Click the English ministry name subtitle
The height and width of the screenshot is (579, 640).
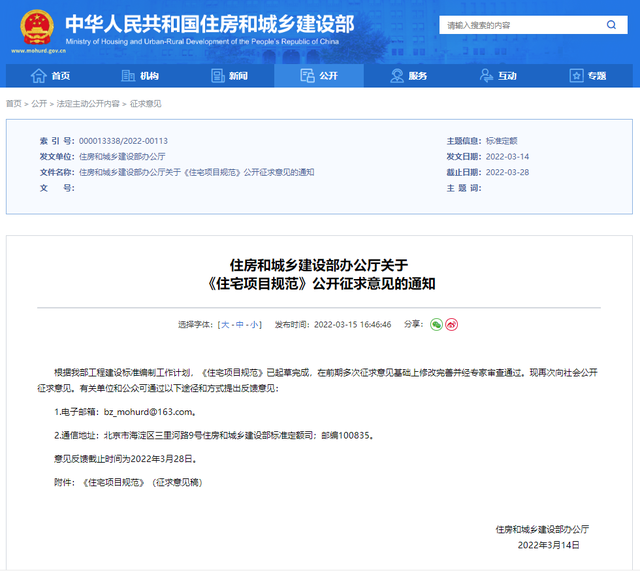pos(202,42)
